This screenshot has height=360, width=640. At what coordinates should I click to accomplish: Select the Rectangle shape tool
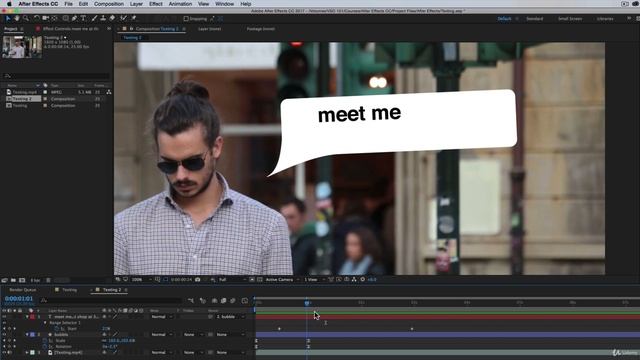[x=65, y=18]
